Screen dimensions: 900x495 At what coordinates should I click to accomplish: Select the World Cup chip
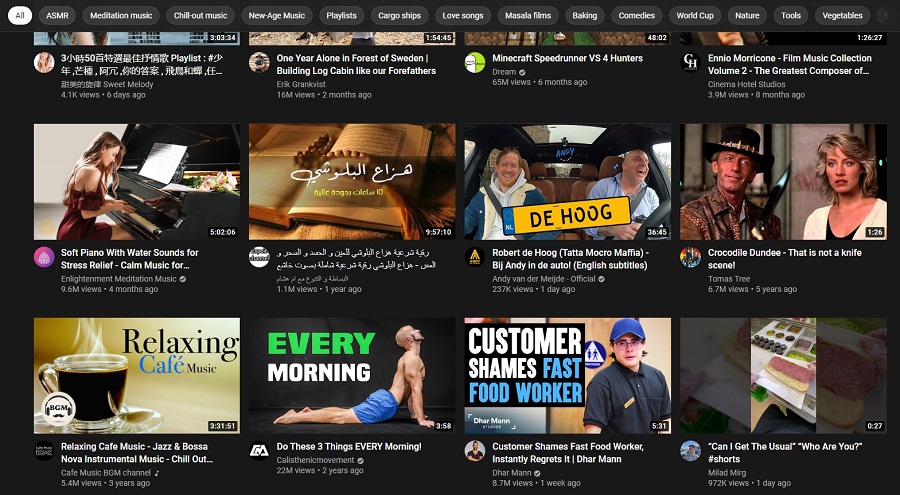(695, 16)
